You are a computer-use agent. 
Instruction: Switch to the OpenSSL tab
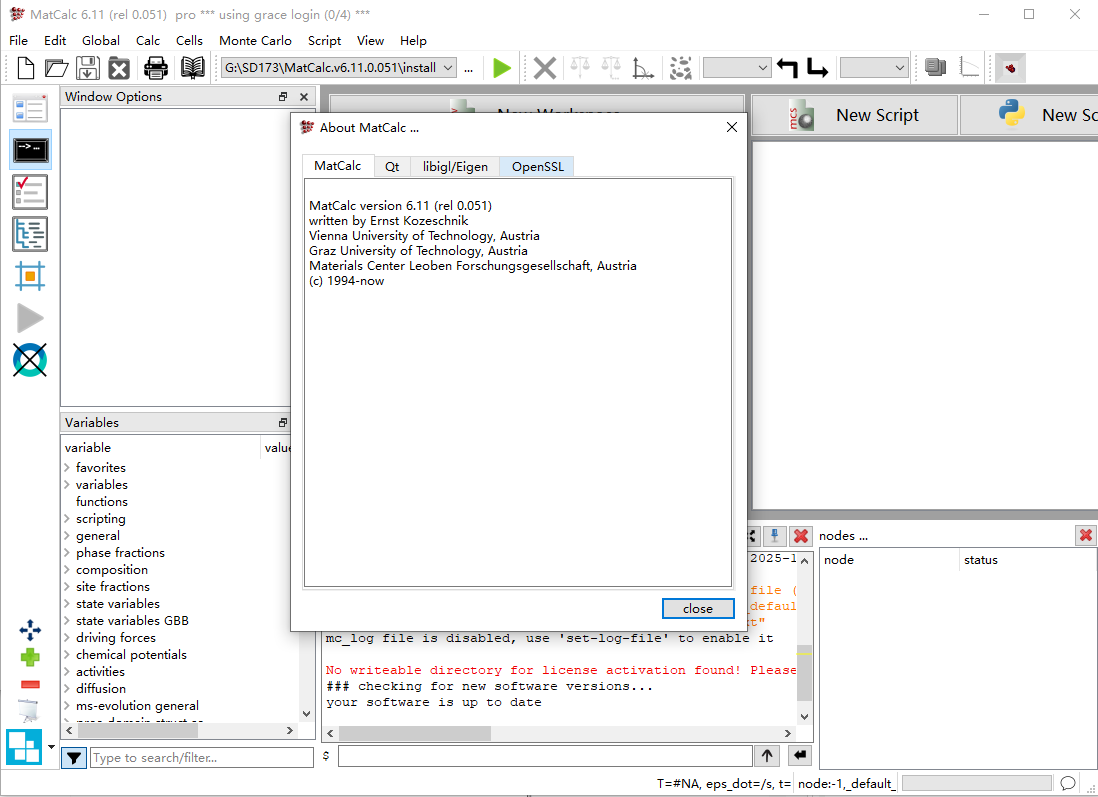[x=537, y=167]
